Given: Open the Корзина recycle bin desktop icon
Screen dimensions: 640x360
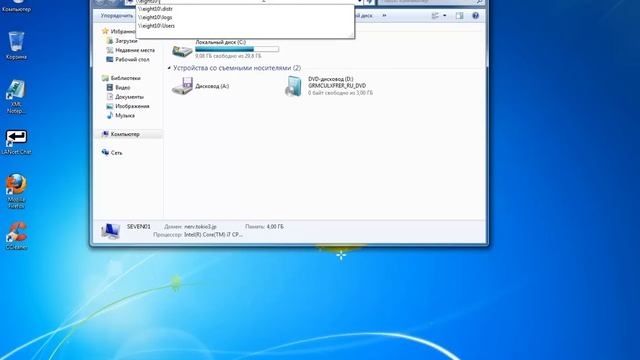Looking at the screenshot, I should (16, 46).
